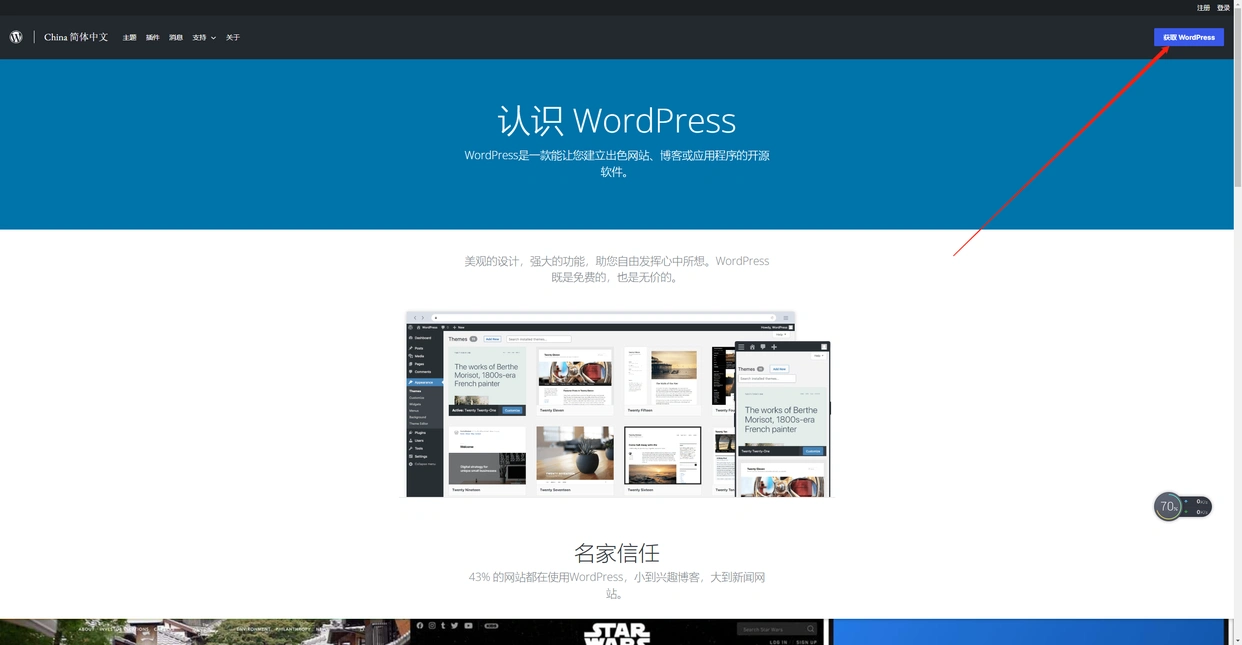
Task: Open the 关于 (About) page
Action: [232, 38]
